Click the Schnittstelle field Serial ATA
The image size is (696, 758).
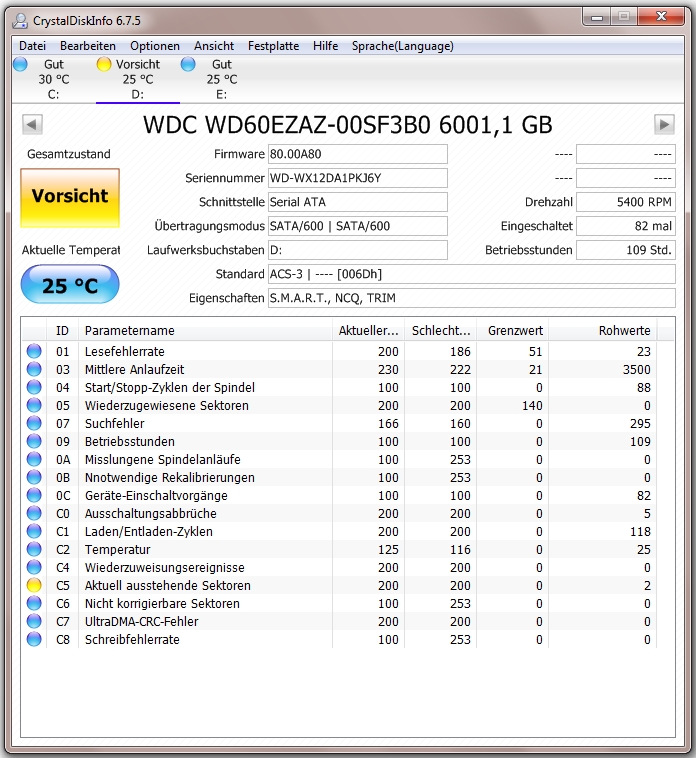click(358, 202)
